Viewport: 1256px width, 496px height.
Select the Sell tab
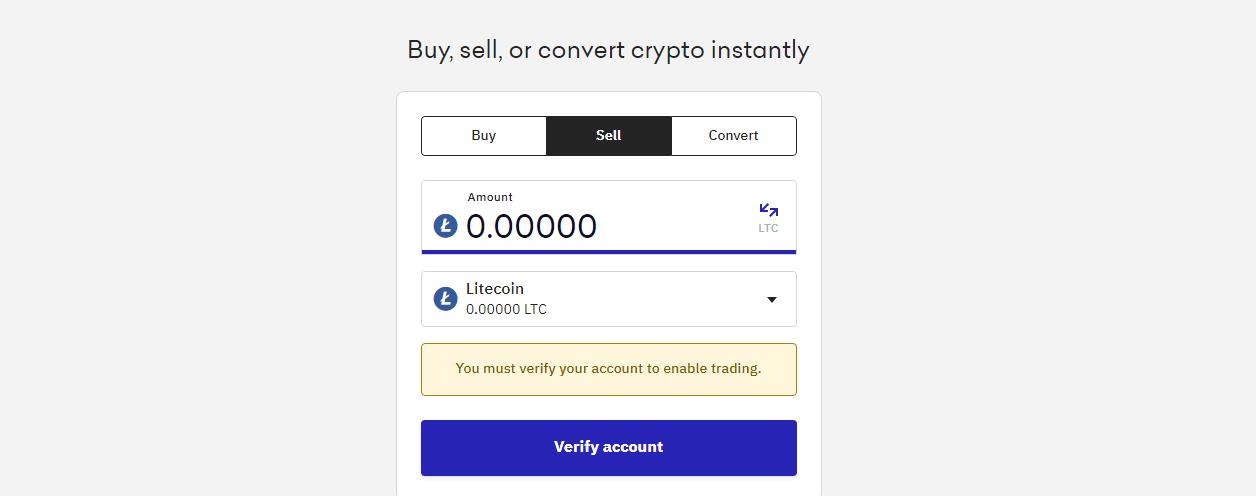[x=609, y=136]
